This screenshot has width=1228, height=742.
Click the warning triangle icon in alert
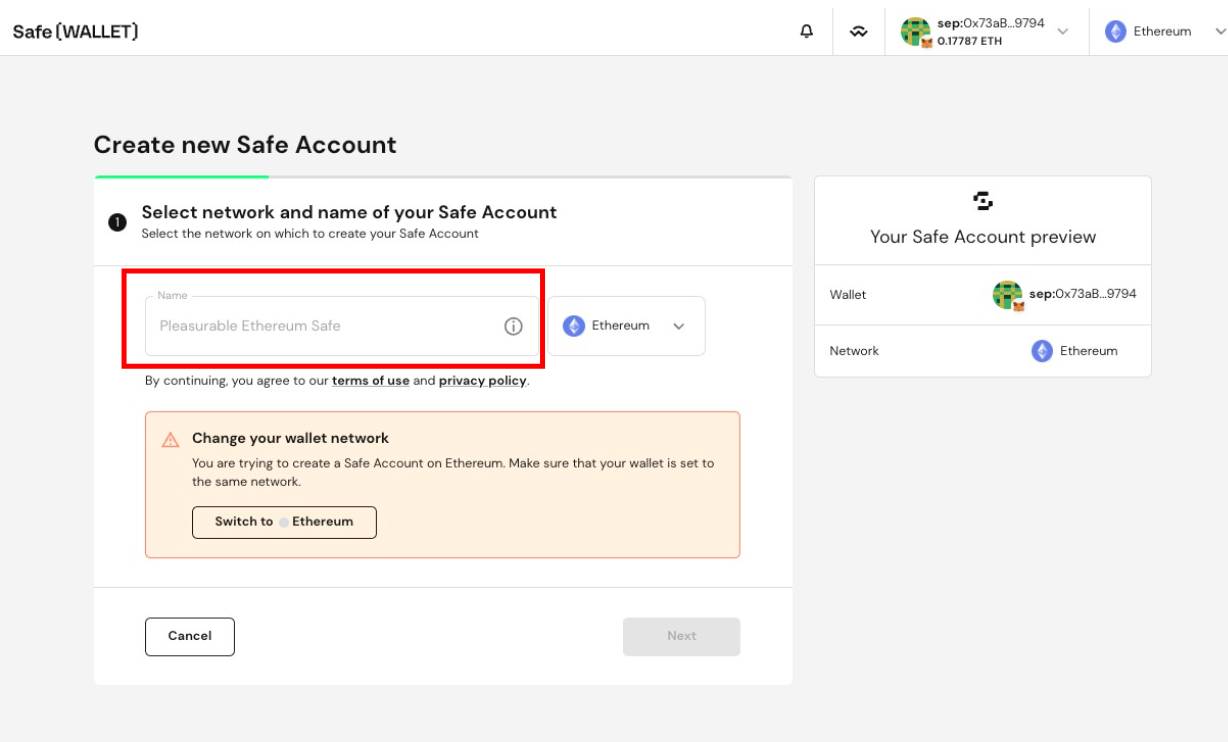click(x=171, y=439)
